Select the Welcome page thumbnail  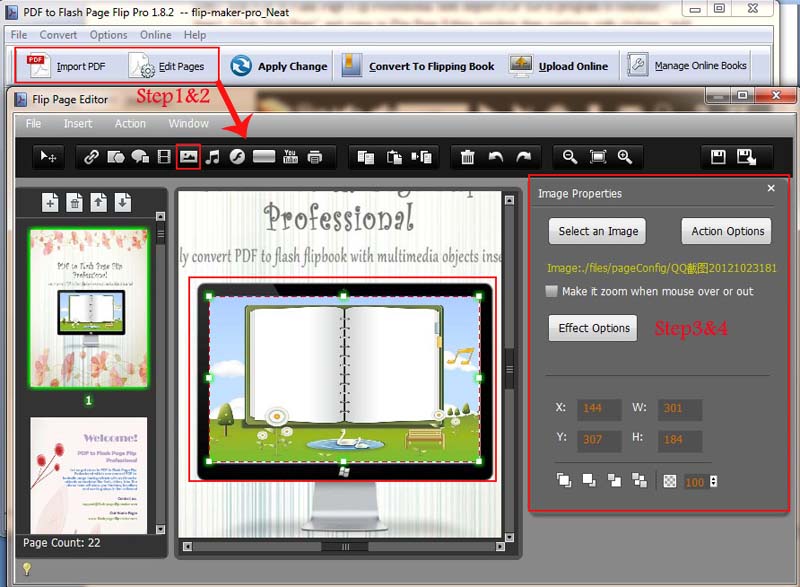point(89,475)
